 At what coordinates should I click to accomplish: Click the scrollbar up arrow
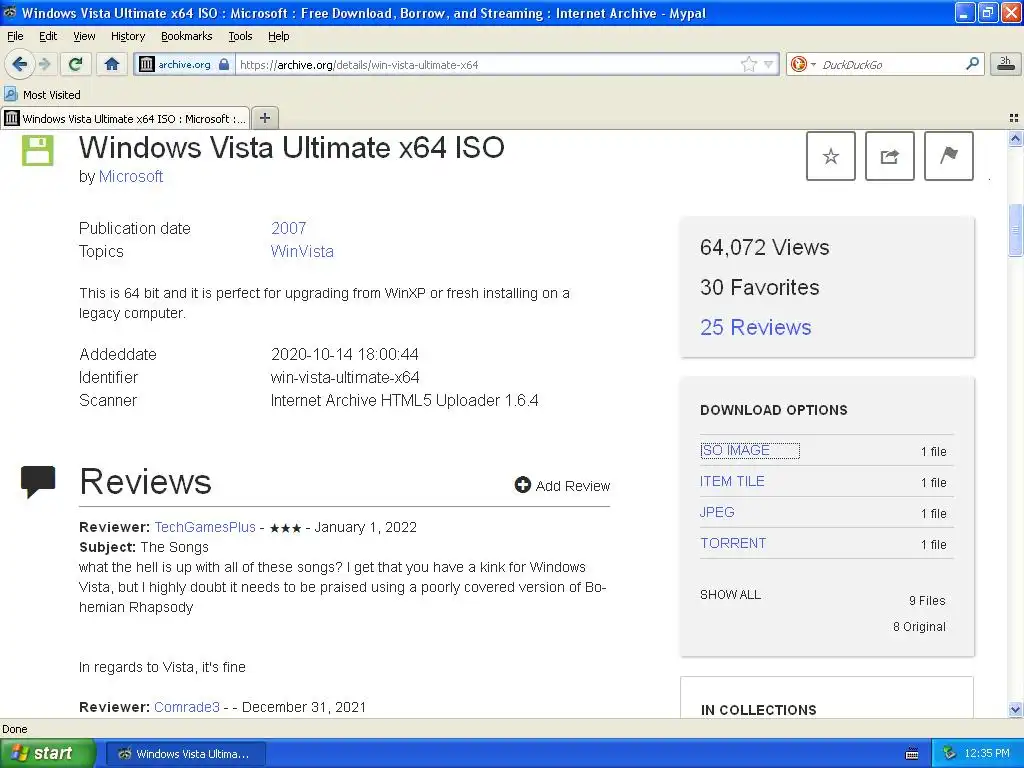tap(1015, 138)
